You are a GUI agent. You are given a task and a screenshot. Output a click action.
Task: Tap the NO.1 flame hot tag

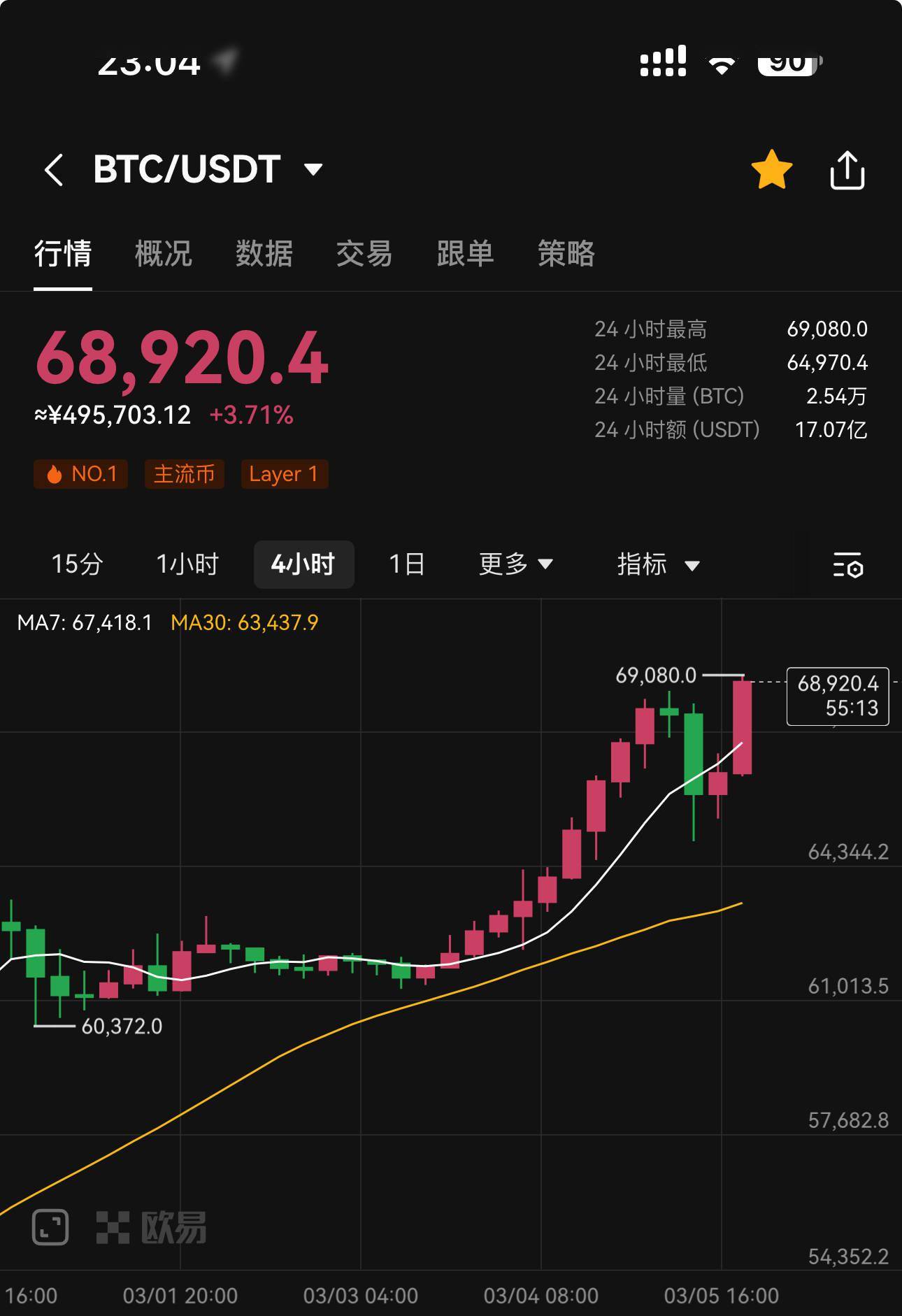(80, 474)
